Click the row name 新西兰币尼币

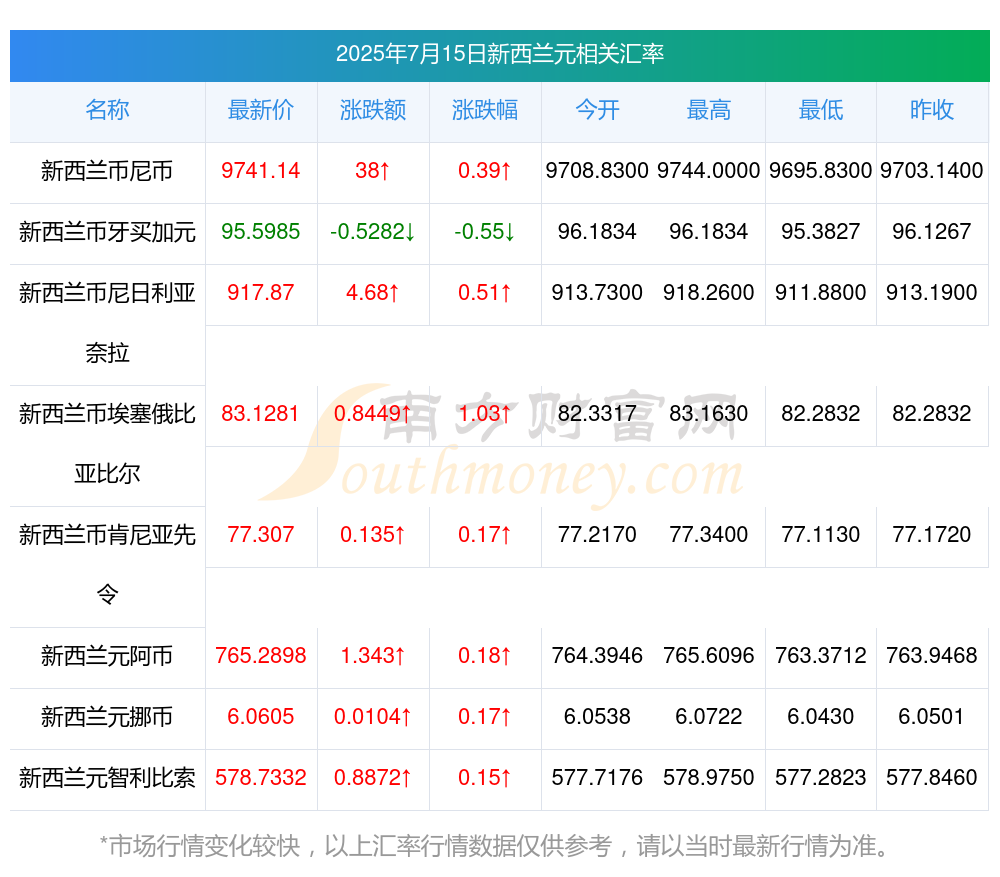click(107, 171)
